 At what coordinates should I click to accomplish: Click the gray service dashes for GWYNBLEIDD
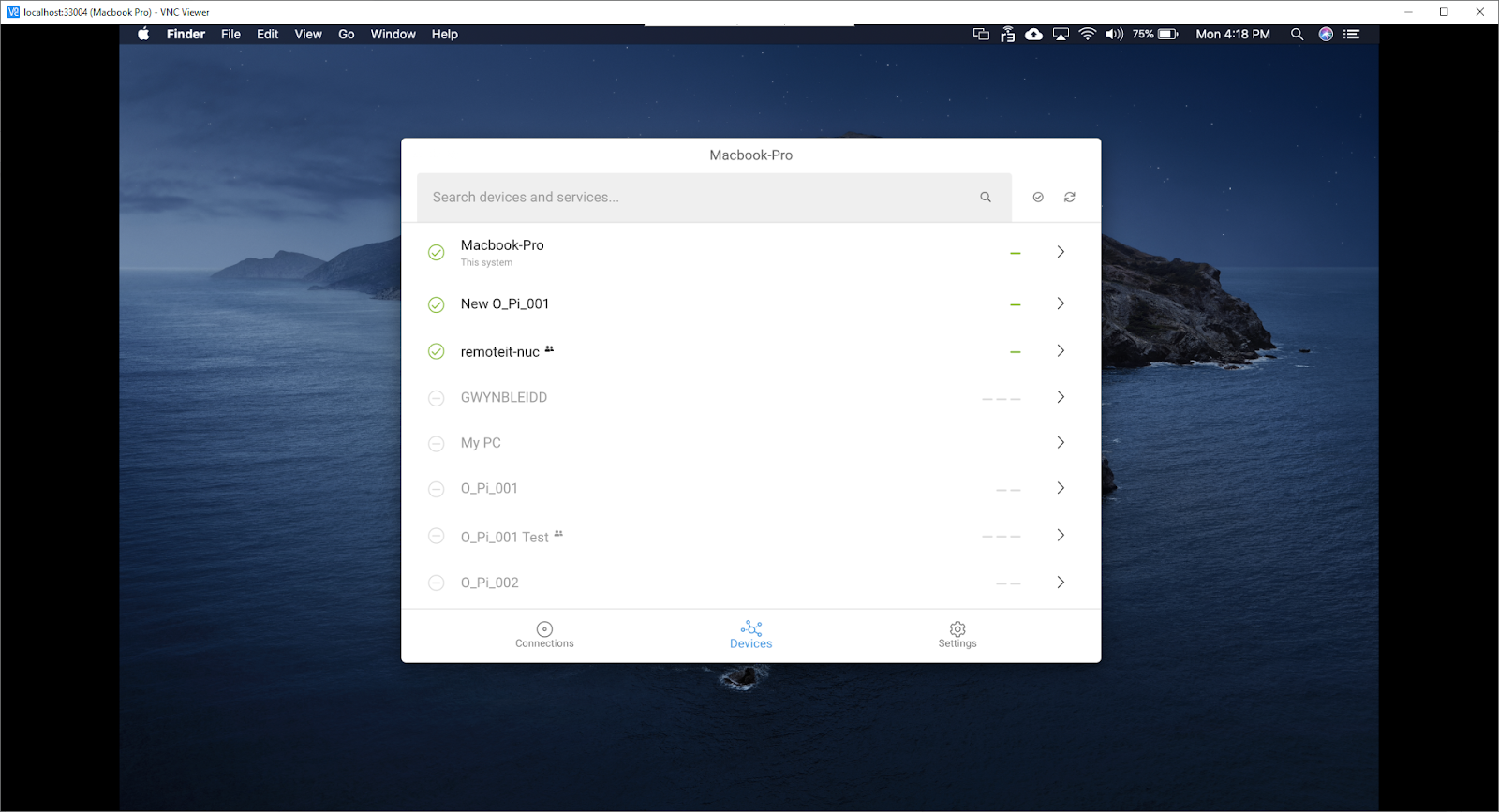1002,400
